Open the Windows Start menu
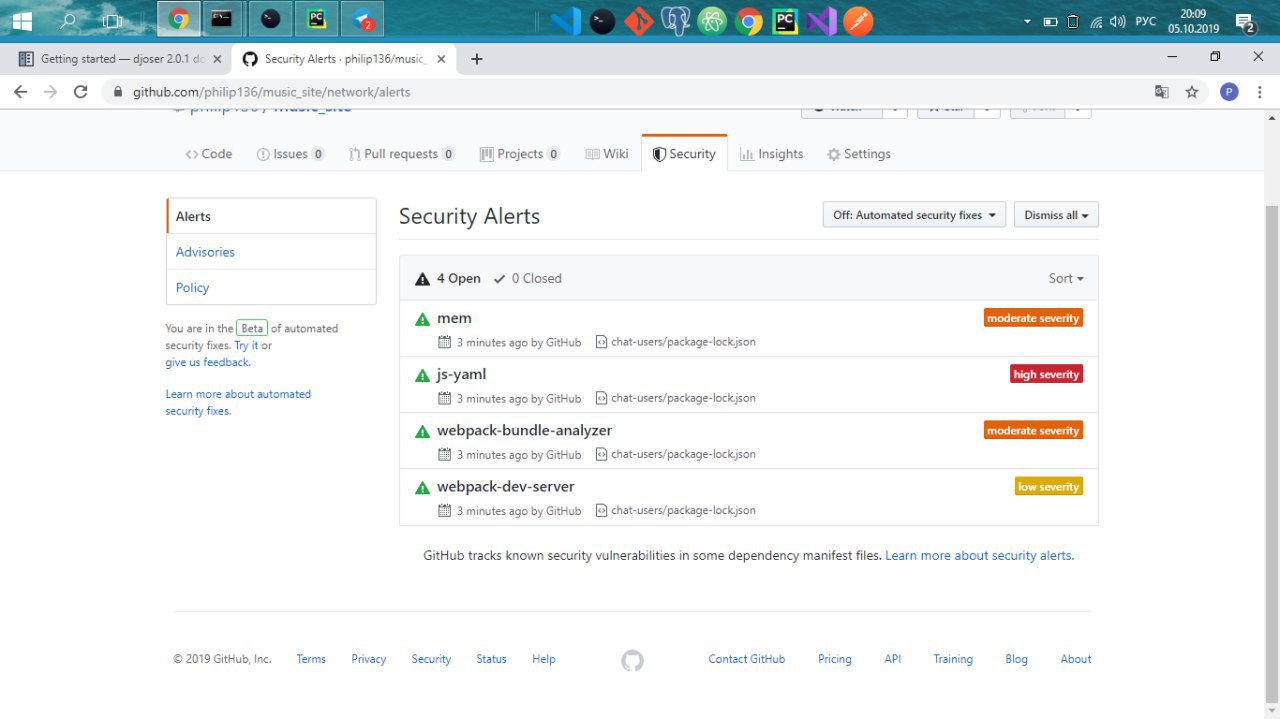The image size is (1280, 719). pyautogui.click(x=21, y=20)
